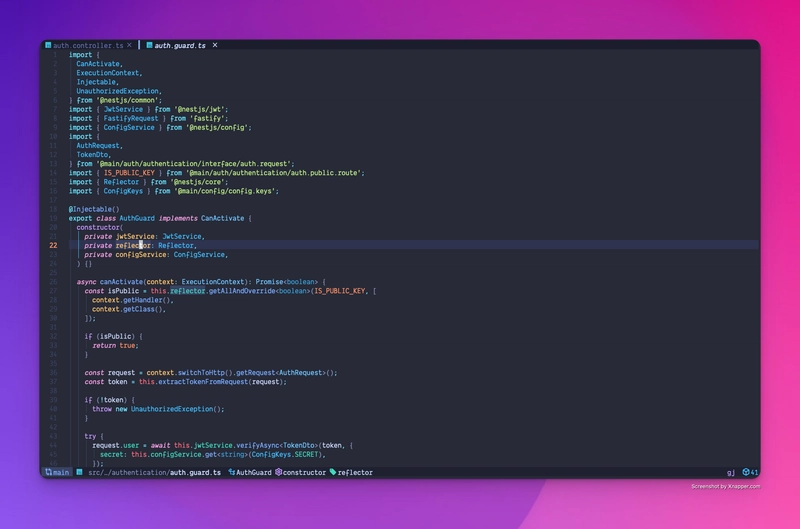
Task: Click the 'main' branch name in status bar
Action: 61,472
